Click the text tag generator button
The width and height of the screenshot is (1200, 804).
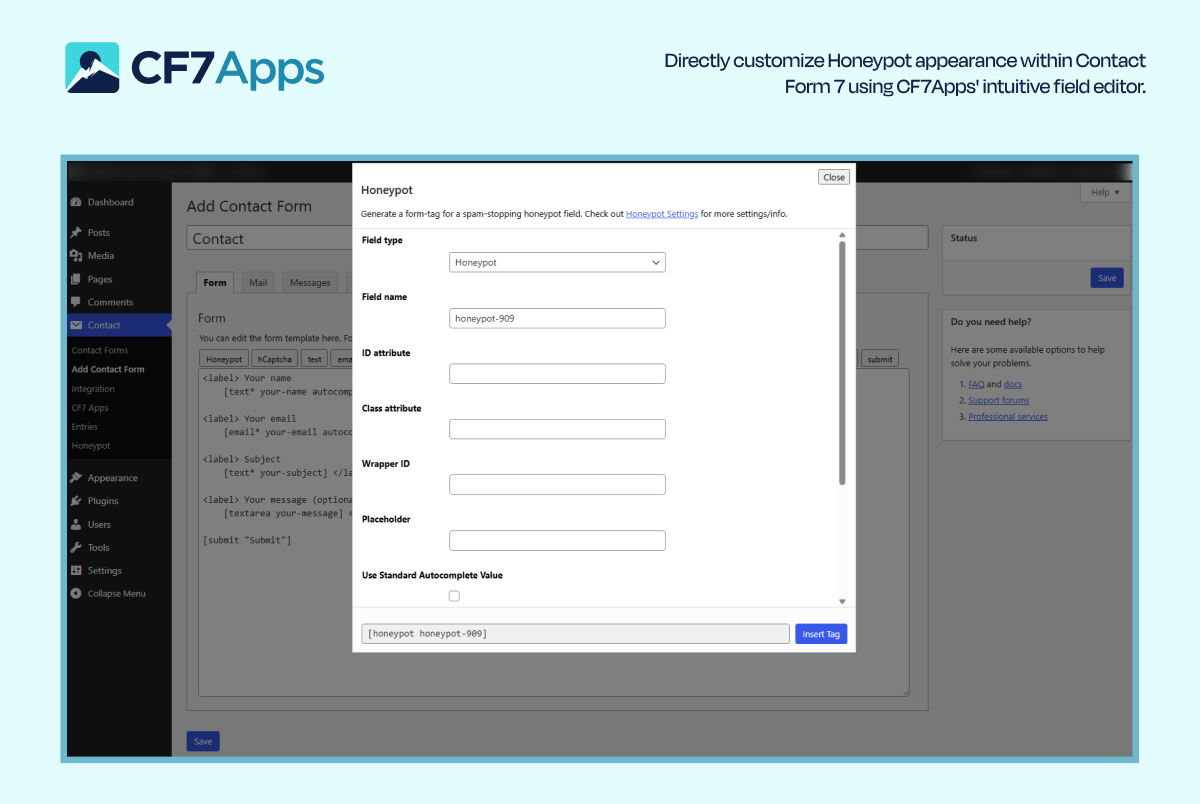pyautogui.click(x=314, y=359)
